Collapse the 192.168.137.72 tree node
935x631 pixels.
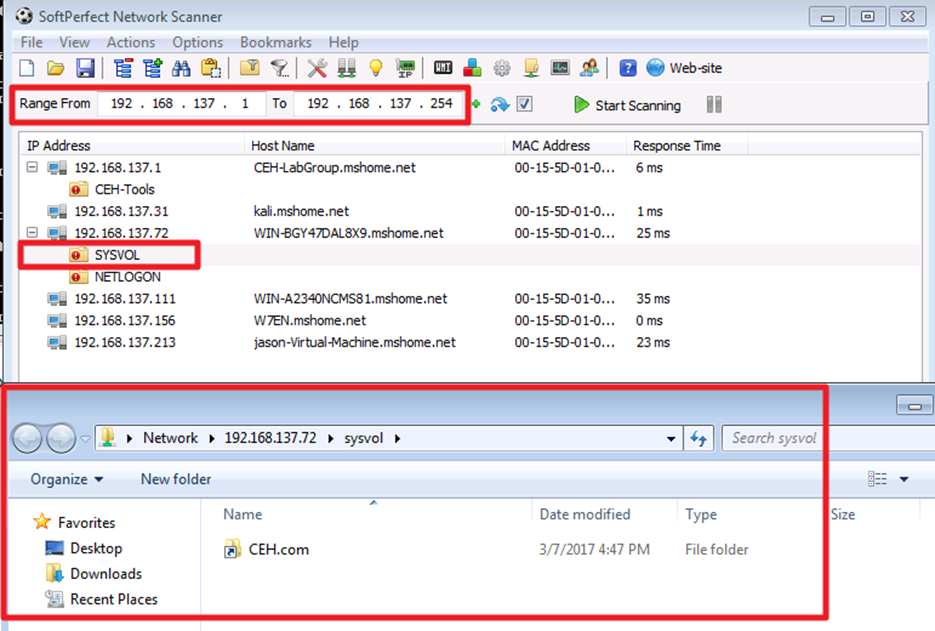(x=32, y=232)
